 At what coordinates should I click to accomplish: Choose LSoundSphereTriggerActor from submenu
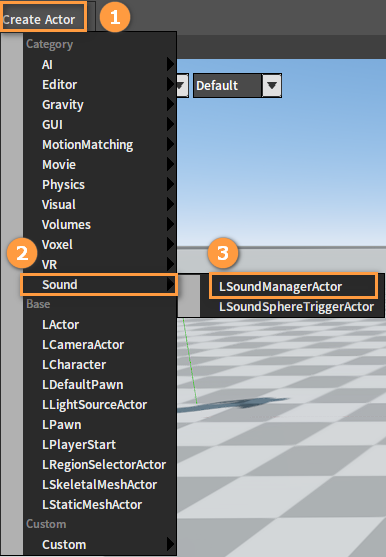(x=296, y=307)
